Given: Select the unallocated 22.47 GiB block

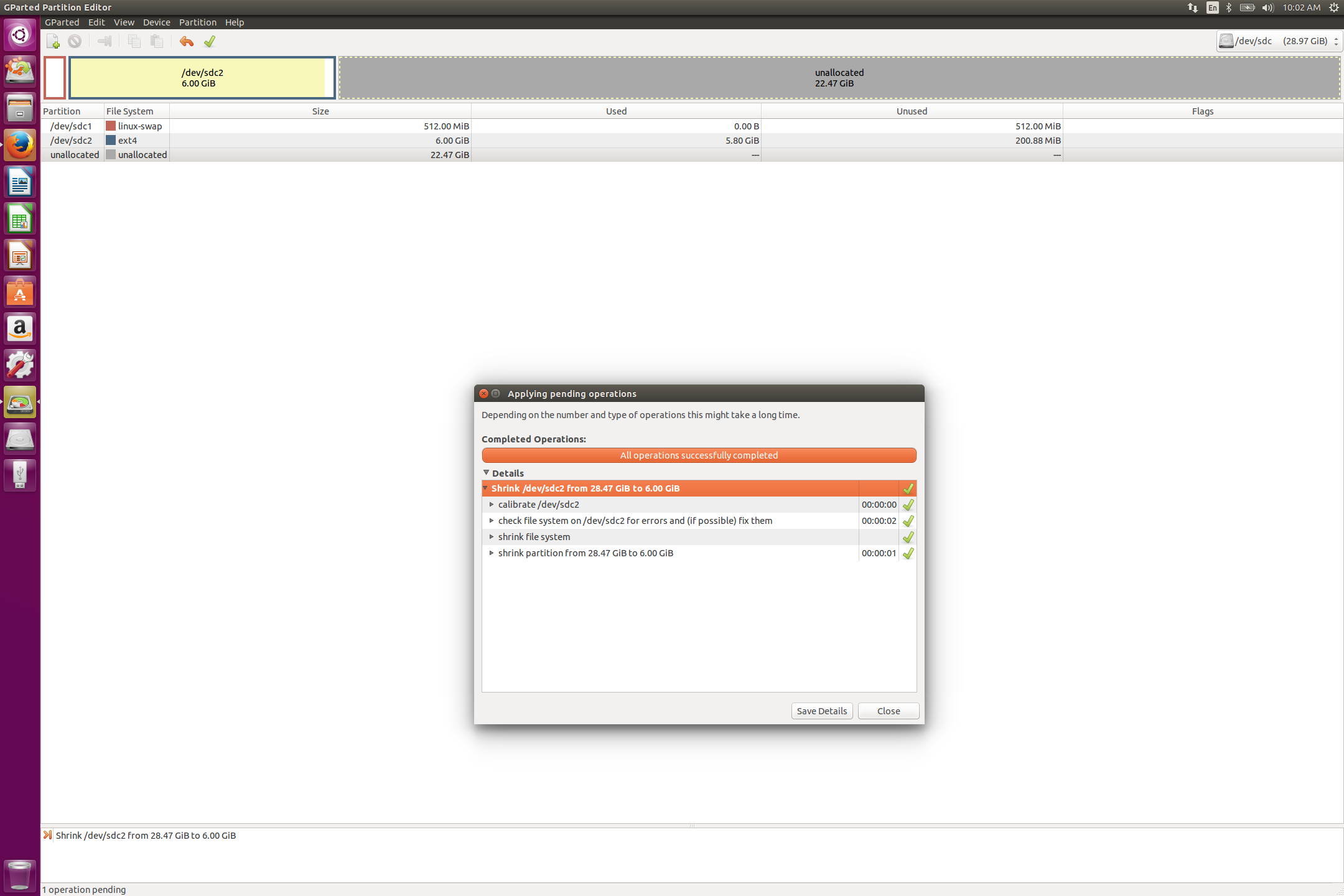Looking at the screenshot, I should point(839,78).
